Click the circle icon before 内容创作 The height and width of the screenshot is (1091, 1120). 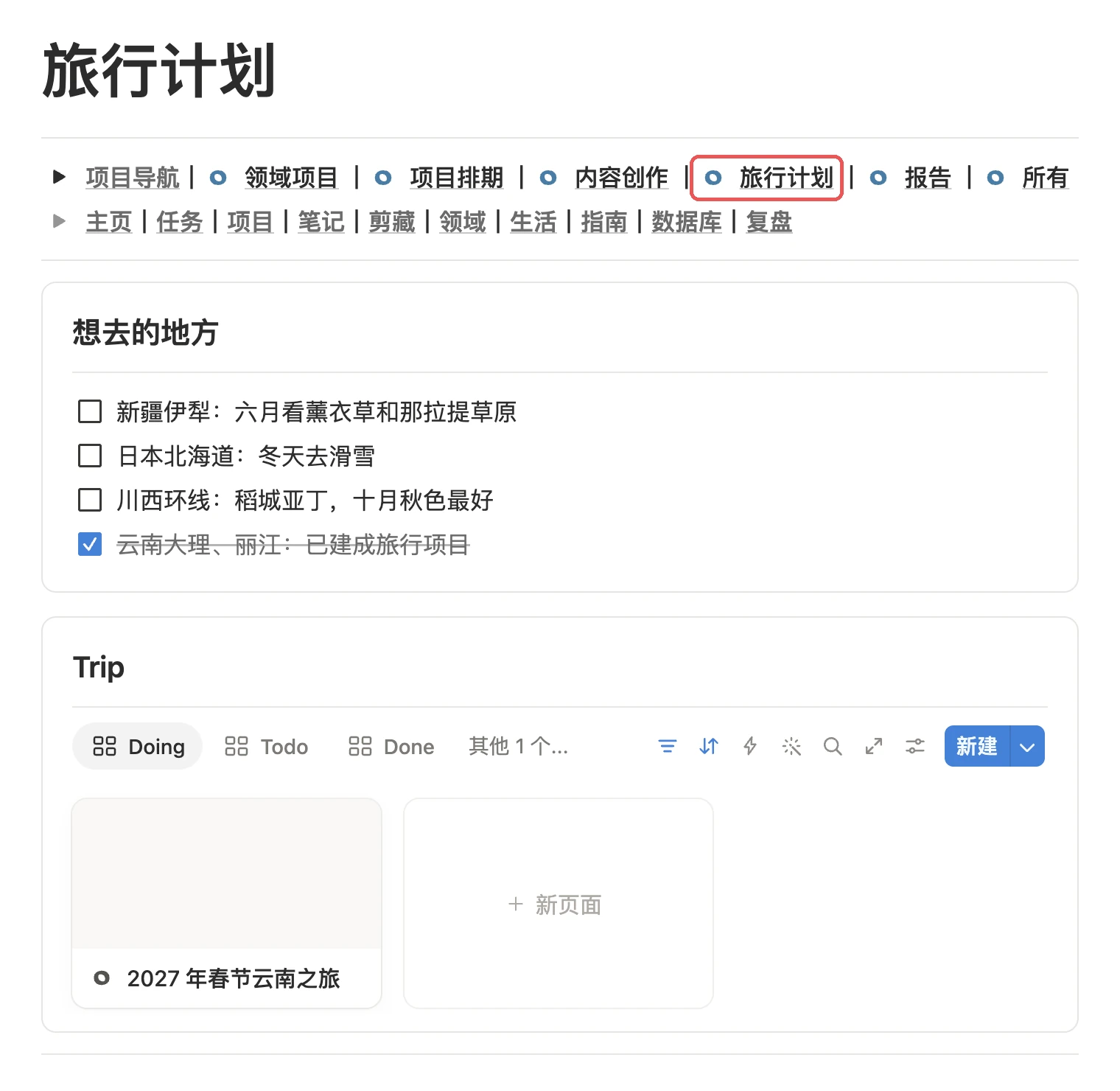[x=547, y=178]
